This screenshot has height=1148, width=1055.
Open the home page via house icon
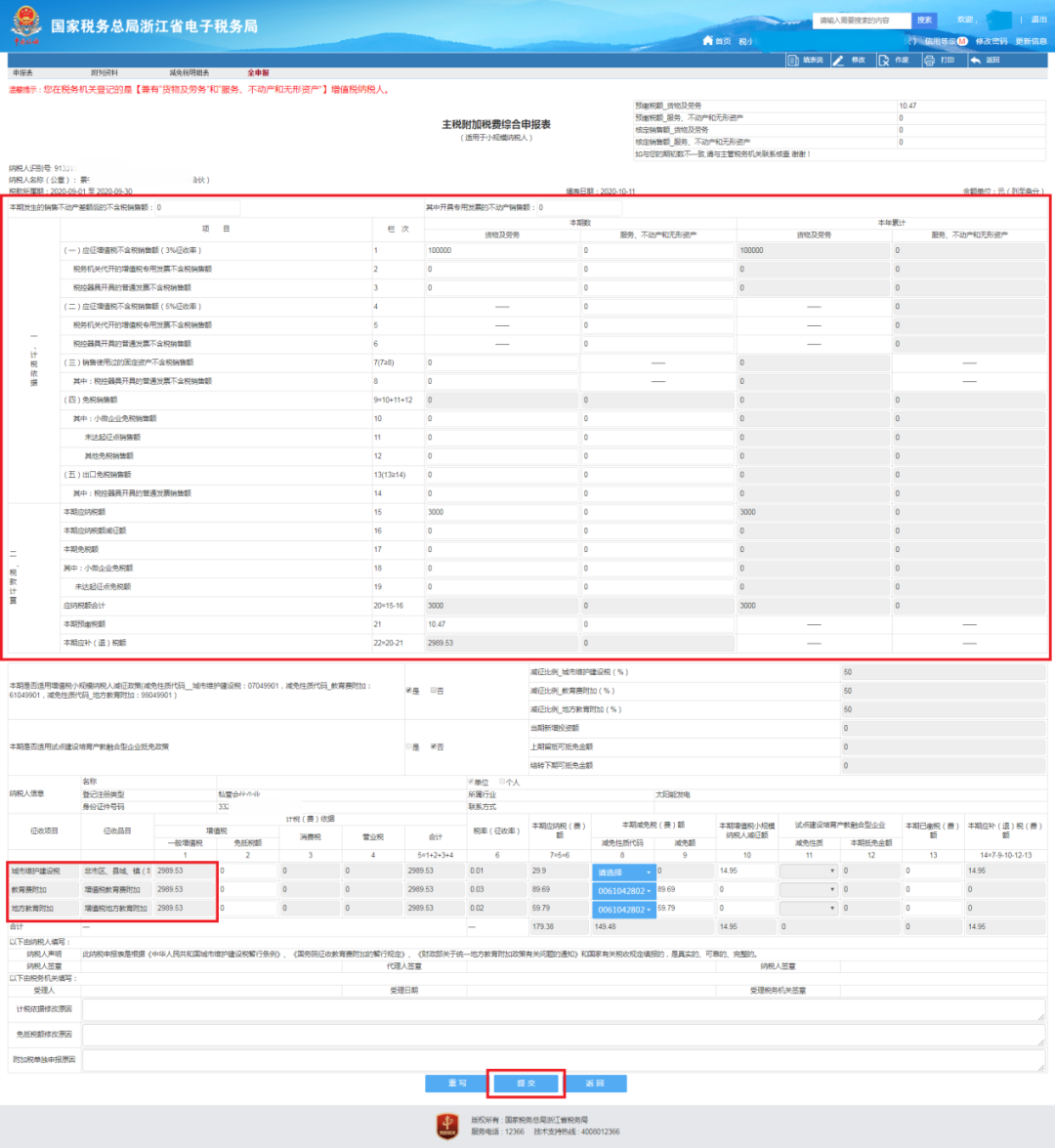pyautogui.click(x=707, y=40)
